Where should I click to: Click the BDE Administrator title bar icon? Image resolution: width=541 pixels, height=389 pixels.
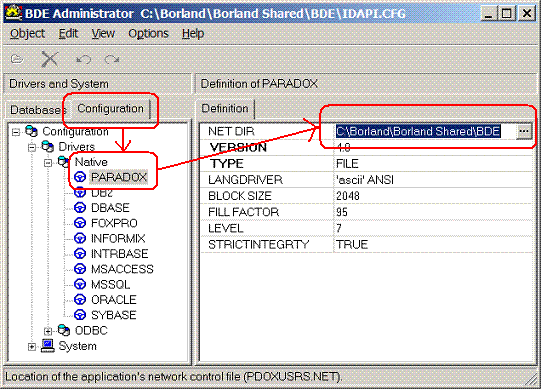point(13,13)
